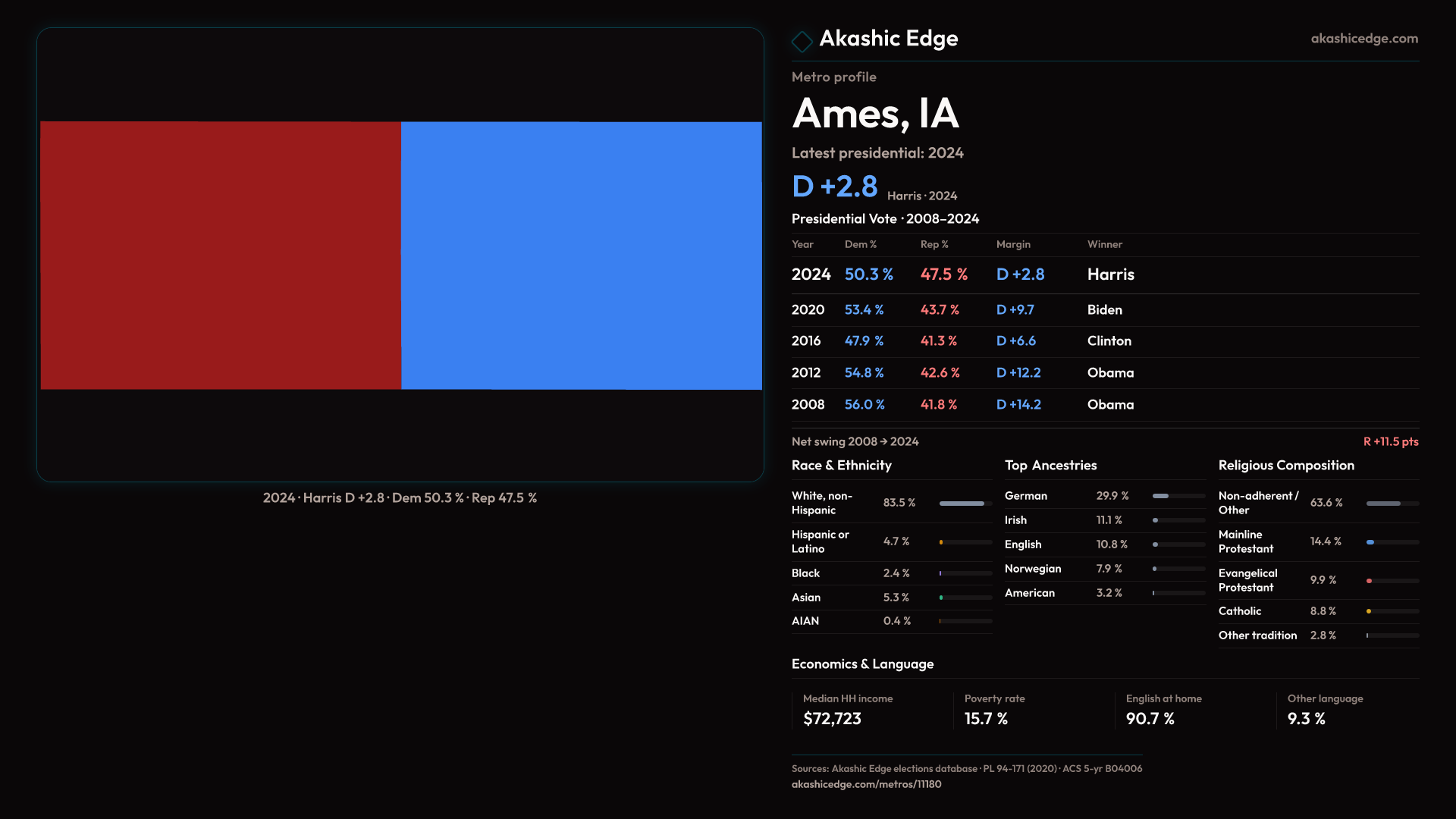Click the R +11.5 pts net swing value
Viewport: 1456px width, 819px height.
pos(1390,441)
